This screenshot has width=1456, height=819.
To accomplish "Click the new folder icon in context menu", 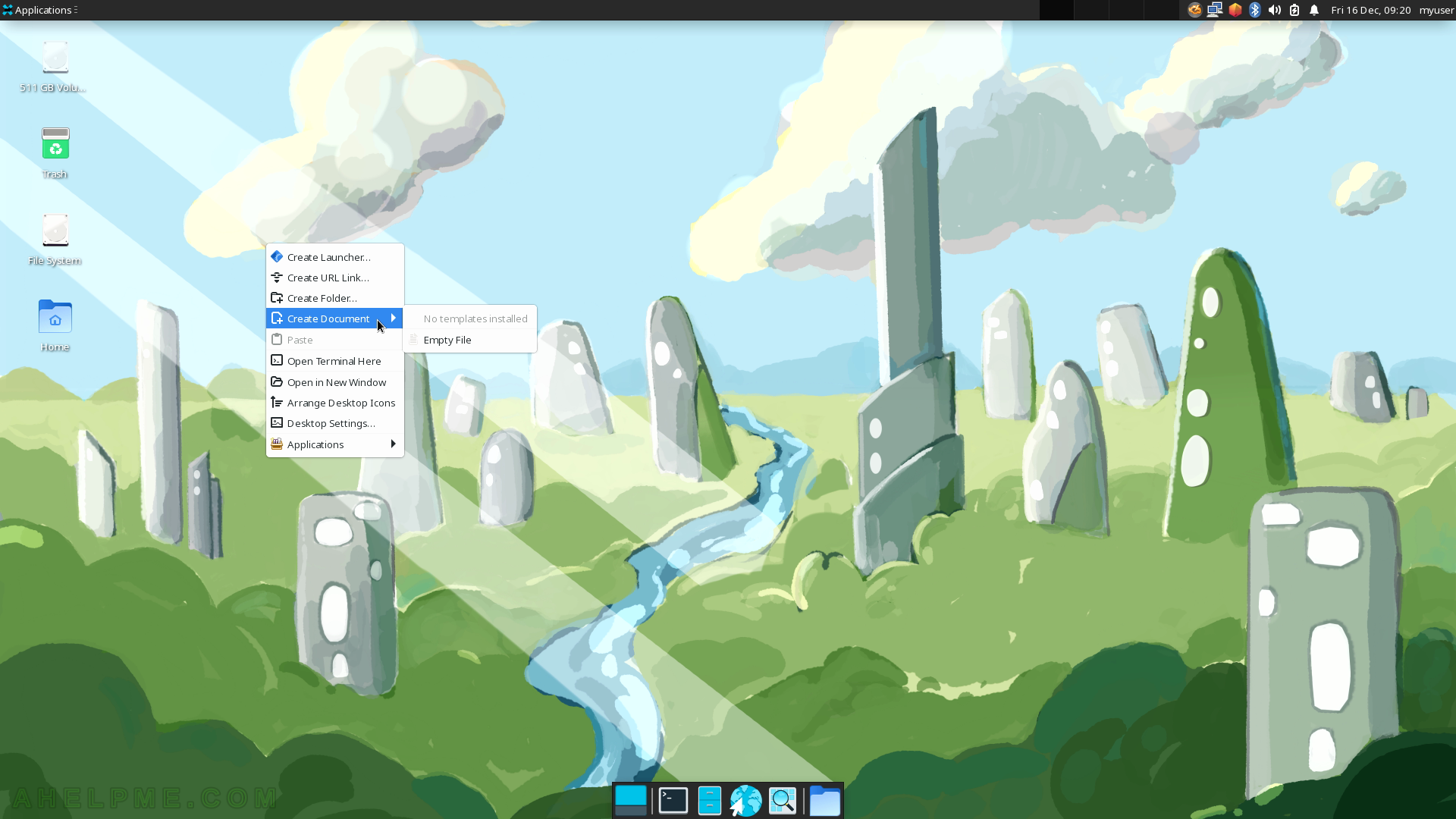I will [277, 297].
